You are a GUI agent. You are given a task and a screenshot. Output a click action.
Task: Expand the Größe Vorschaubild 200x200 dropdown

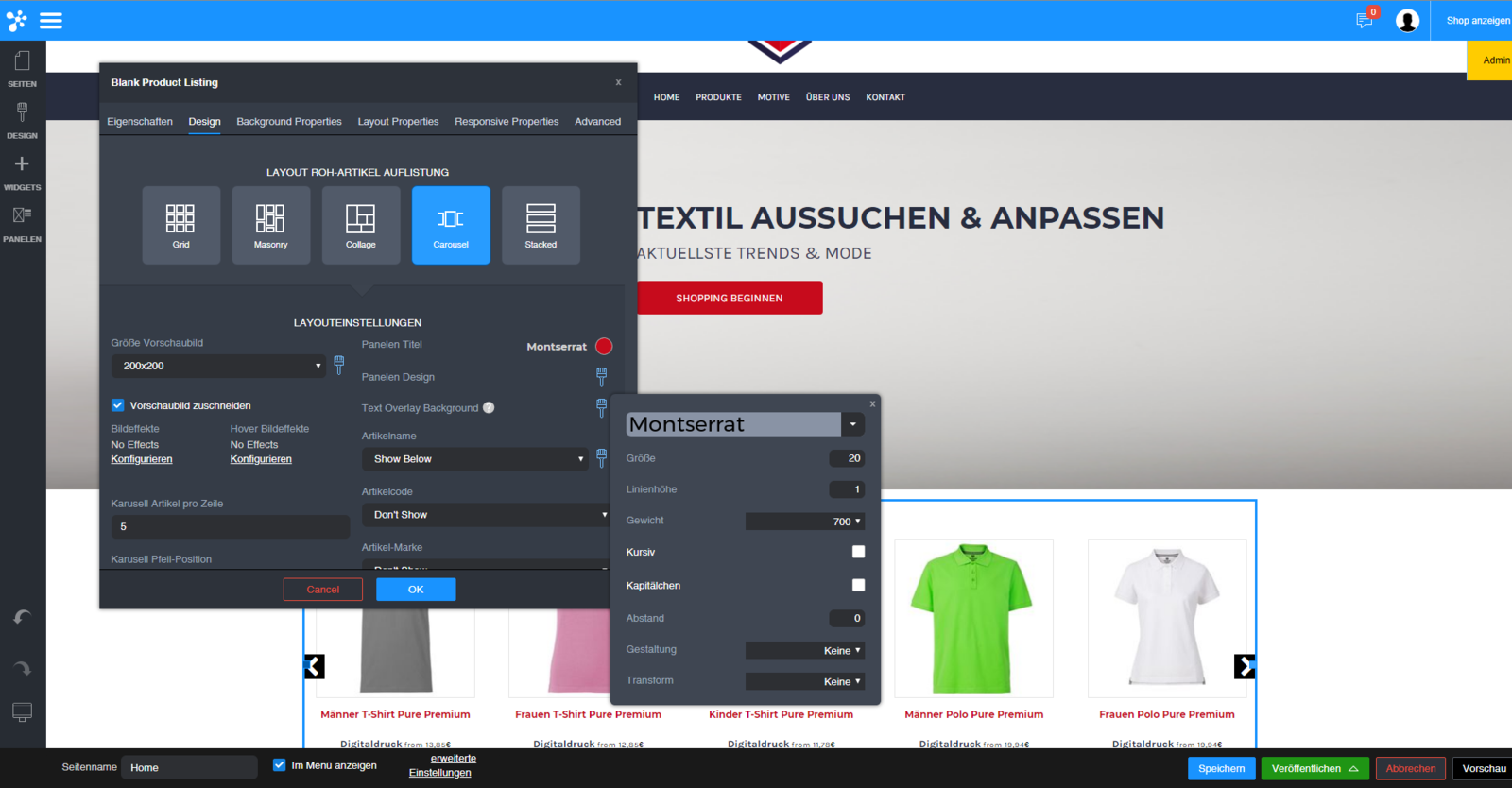(219, 366)
